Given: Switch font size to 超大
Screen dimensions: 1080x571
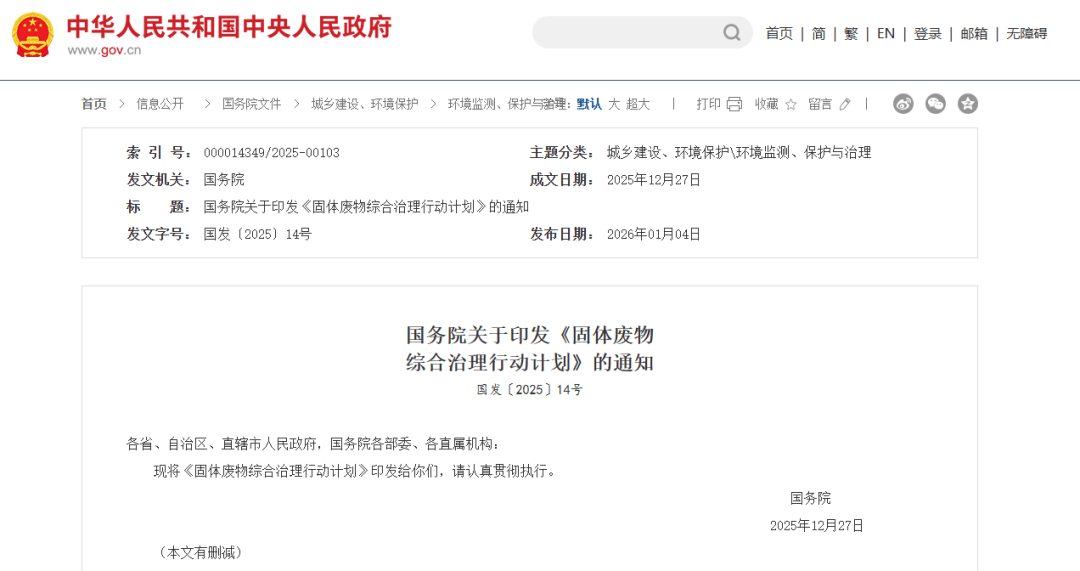Looking at the screenshot, I should pyautogui.click(x=638, y=104).
